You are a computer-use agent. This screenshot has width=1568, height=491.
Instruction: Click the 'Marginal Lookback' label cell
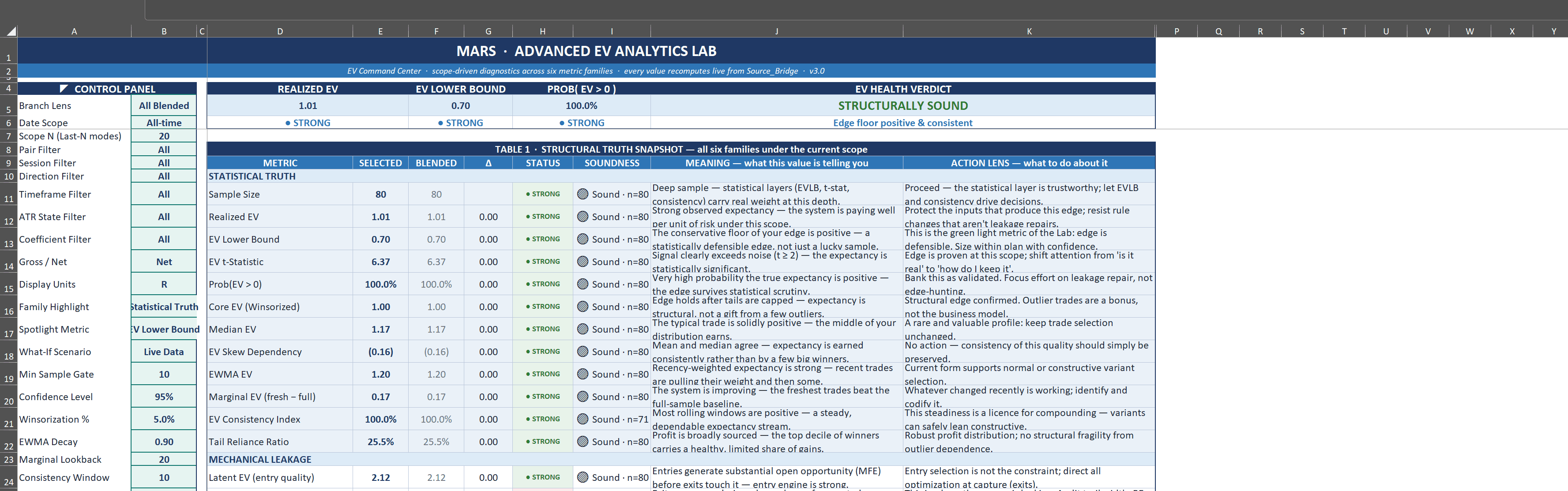click(x=74, y=459)
